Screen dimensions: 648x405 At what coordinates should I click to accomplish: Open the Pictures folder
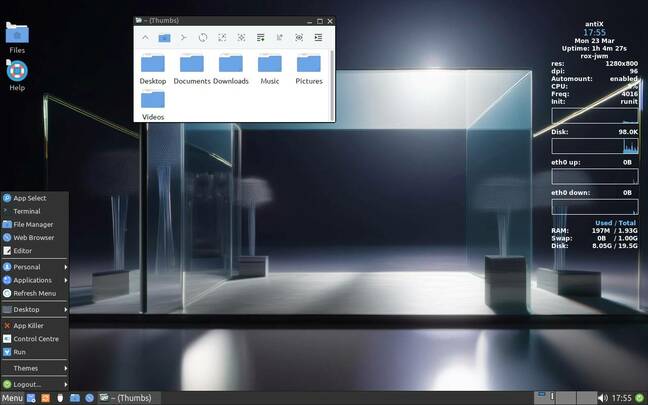pos(309,68)
